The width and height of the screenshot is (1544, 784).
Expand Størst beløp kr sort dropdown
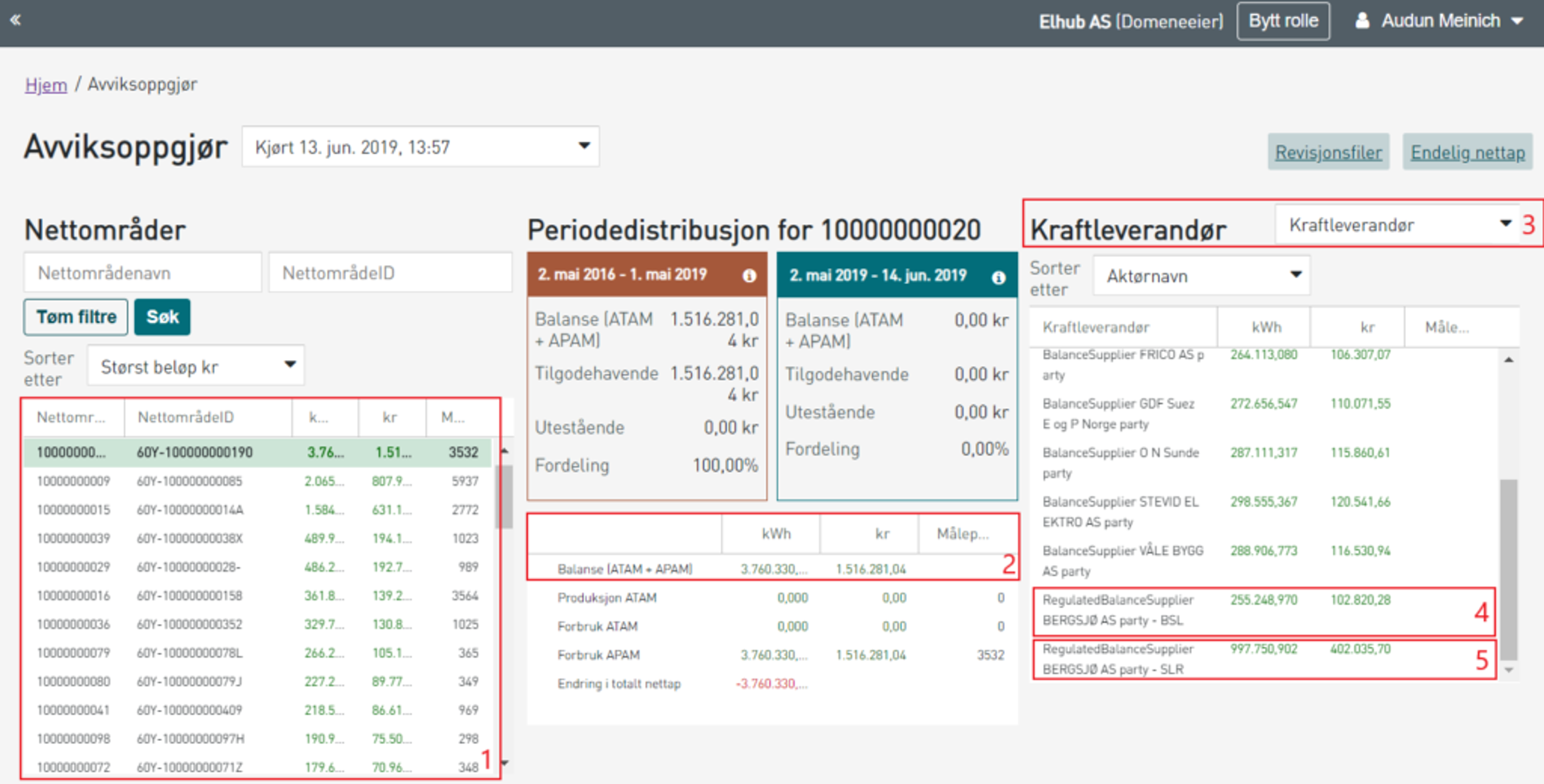(x=195, y=365)
